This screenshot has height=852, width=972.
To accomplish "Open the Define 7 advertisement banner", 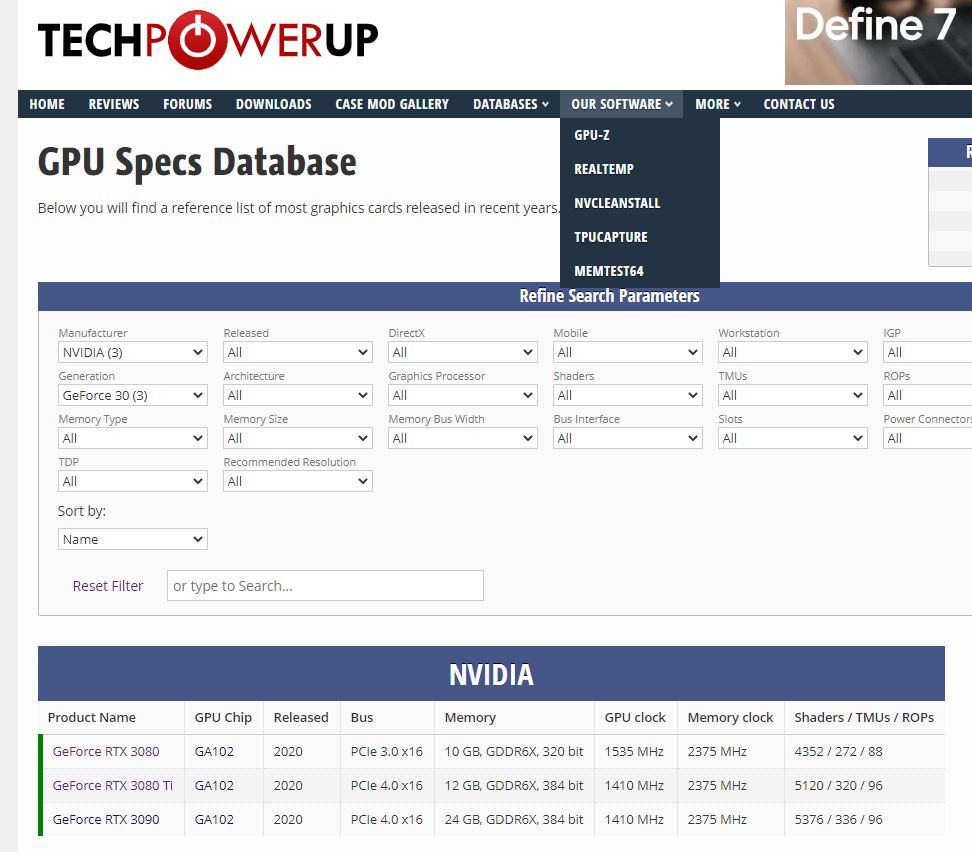I will click(x=878, y=42).
